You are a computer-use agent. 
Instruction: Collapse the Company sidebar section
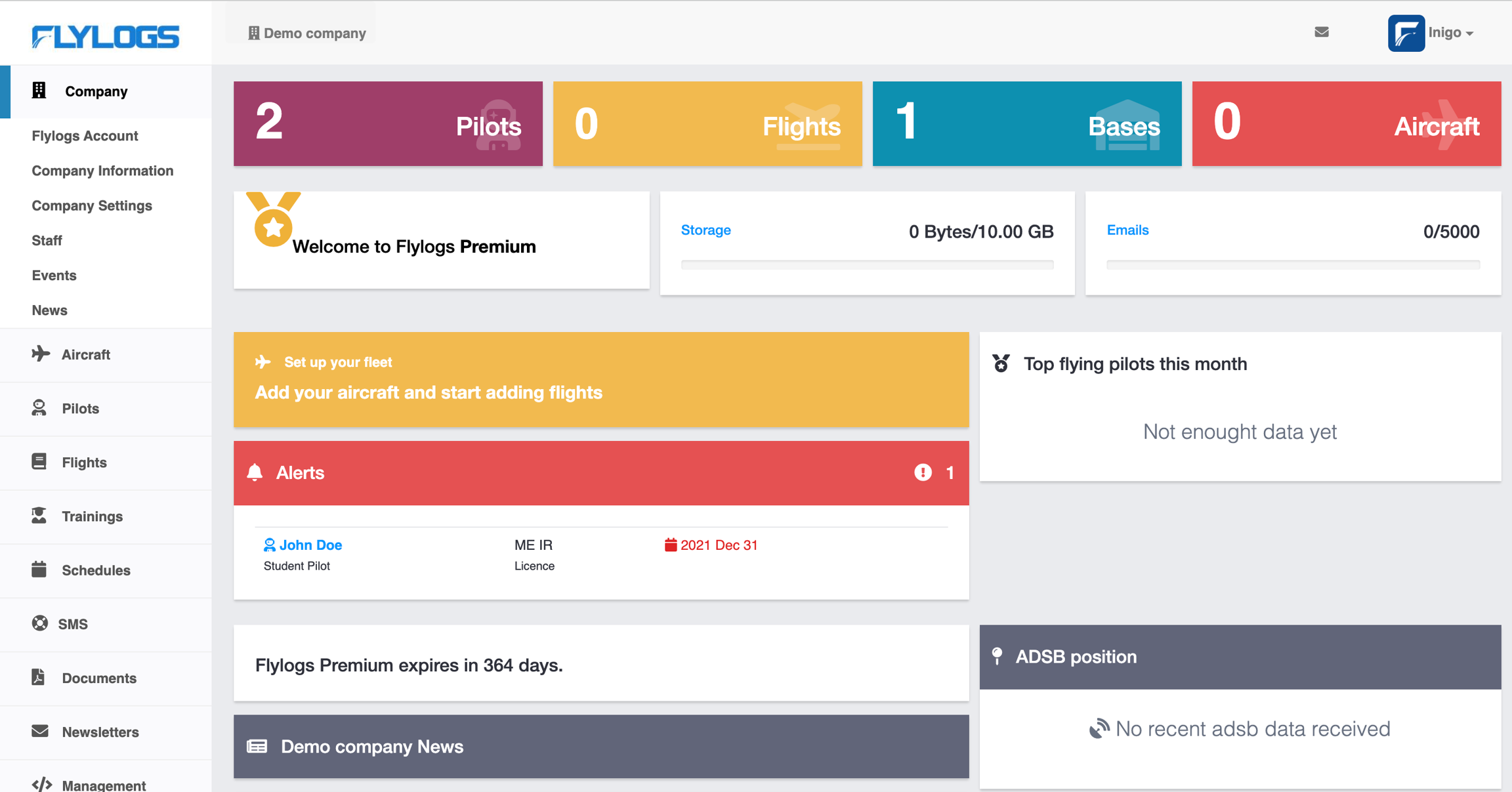click(x=96, y=91)
